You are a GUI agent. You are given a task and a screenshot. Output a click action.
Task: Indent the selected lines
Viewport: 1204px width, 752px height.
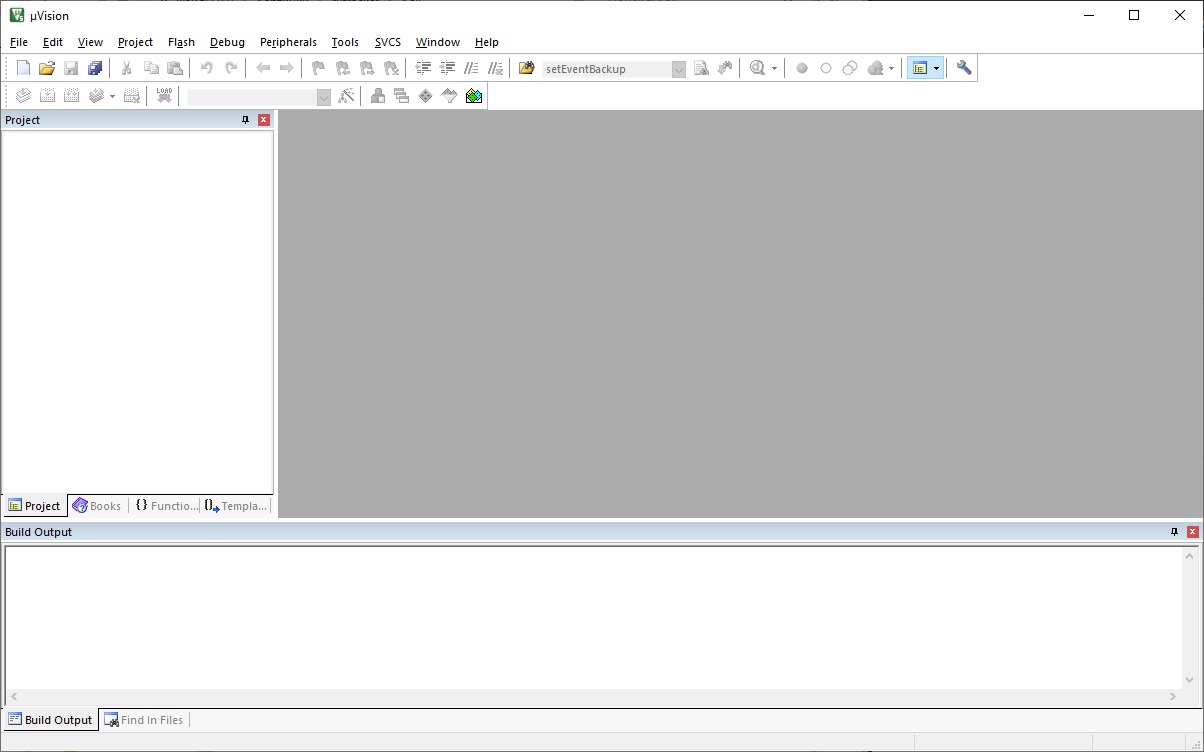[423, 68]
